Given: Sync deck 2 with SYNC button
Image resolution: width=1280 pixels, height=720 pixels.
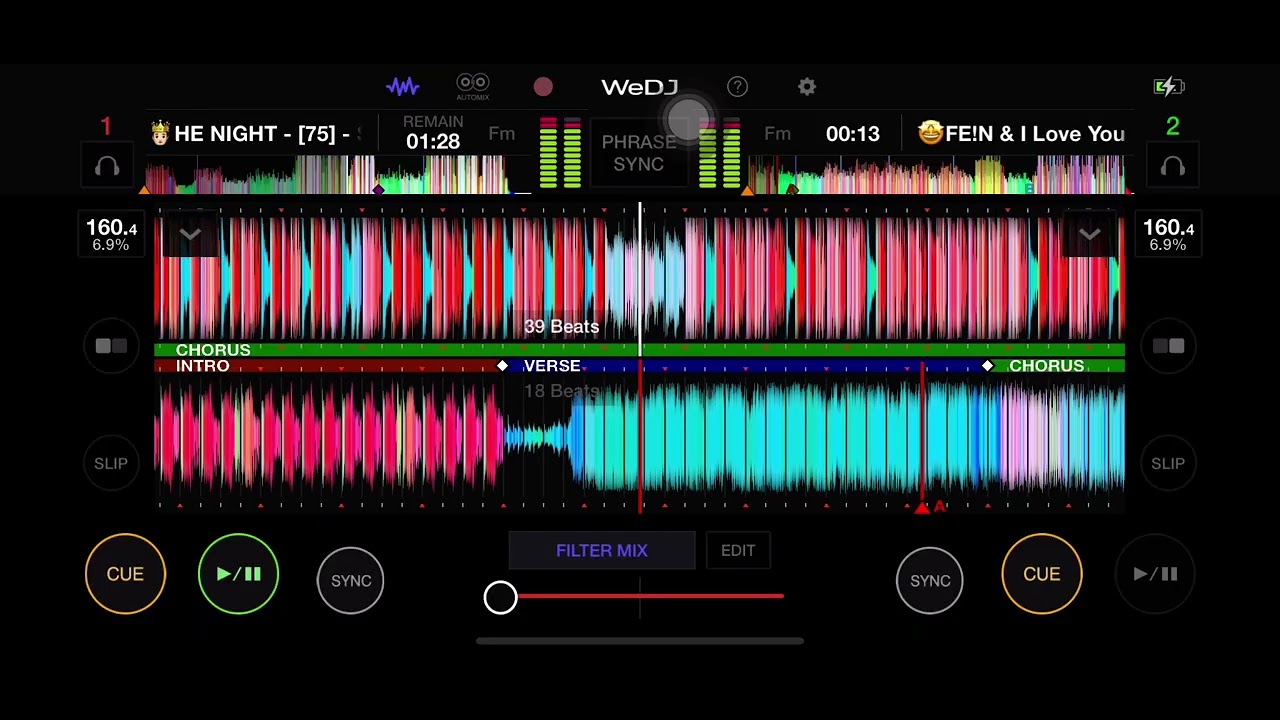Looking at the screenshot, I should tap(930, 580).
